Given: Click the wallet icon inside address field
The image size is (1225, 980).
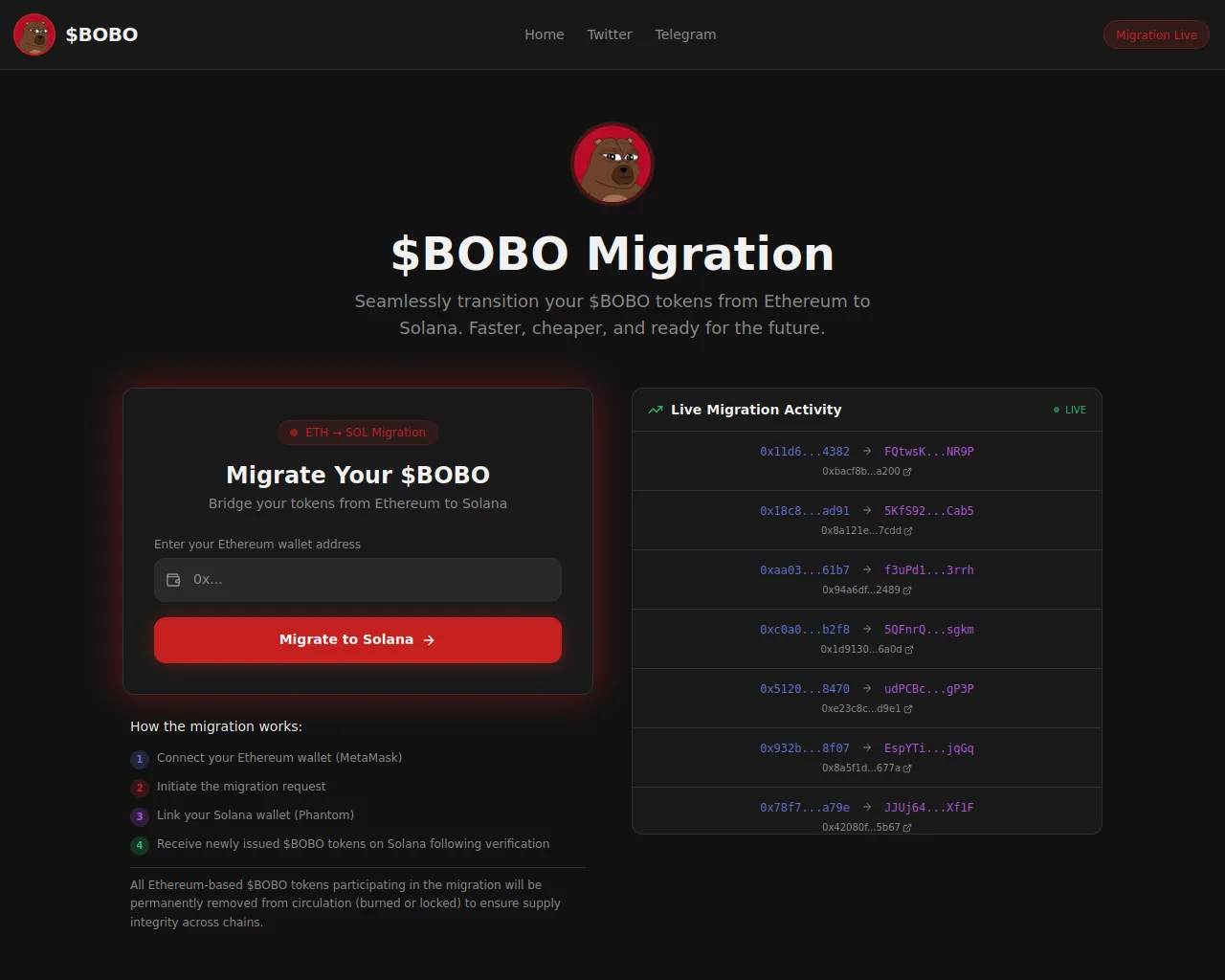Looking at the screenshot, I should coord(173,580).
